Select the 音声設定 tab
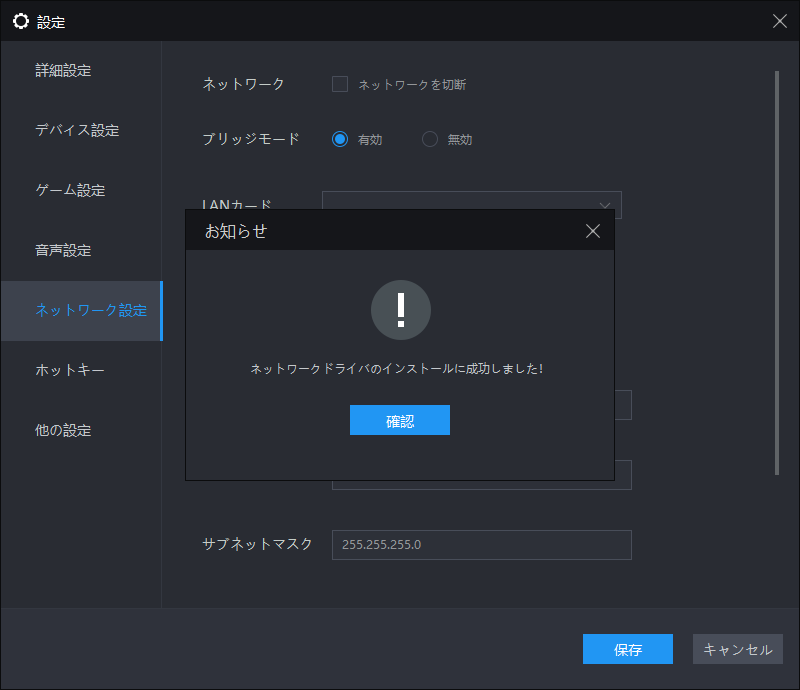Viewport: 800px width, 690px height. coord(63,251)
